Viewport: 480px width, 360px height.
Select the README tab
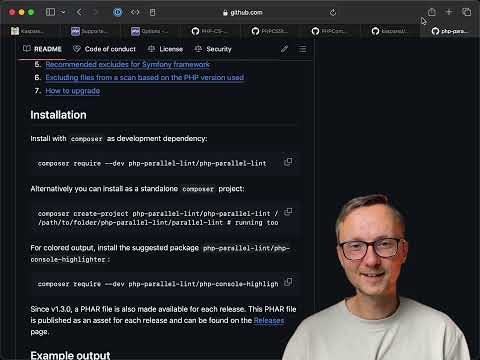[x=42, y=49]
